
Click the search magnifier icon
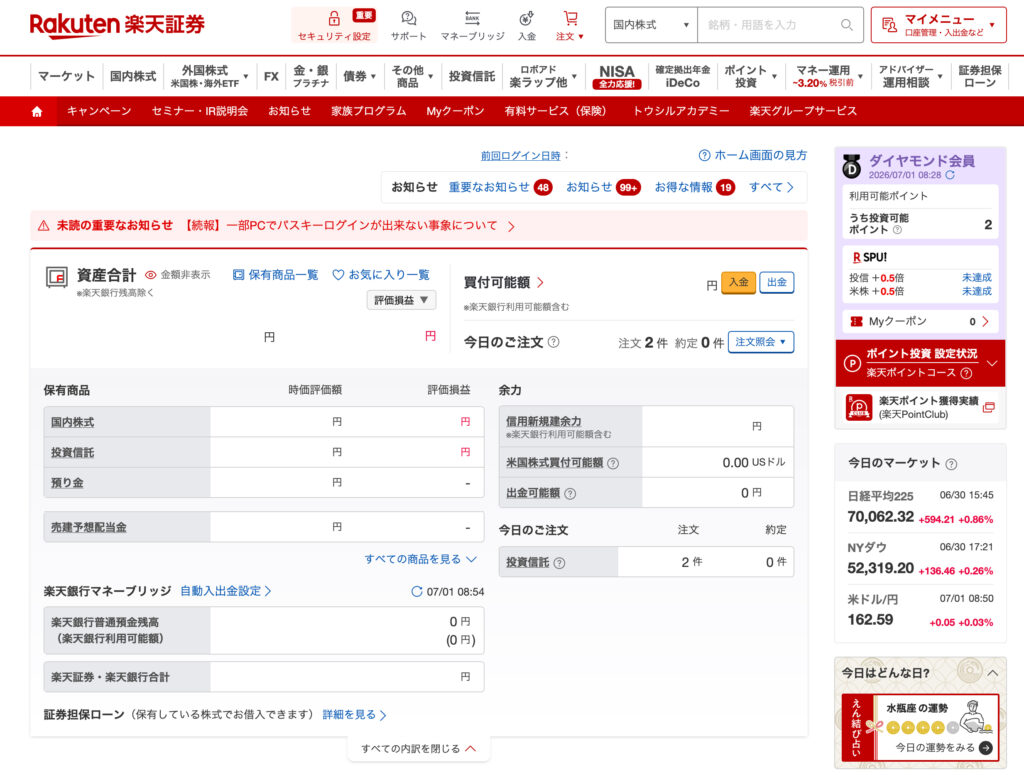pyautogui.click(x=846, y=25)
